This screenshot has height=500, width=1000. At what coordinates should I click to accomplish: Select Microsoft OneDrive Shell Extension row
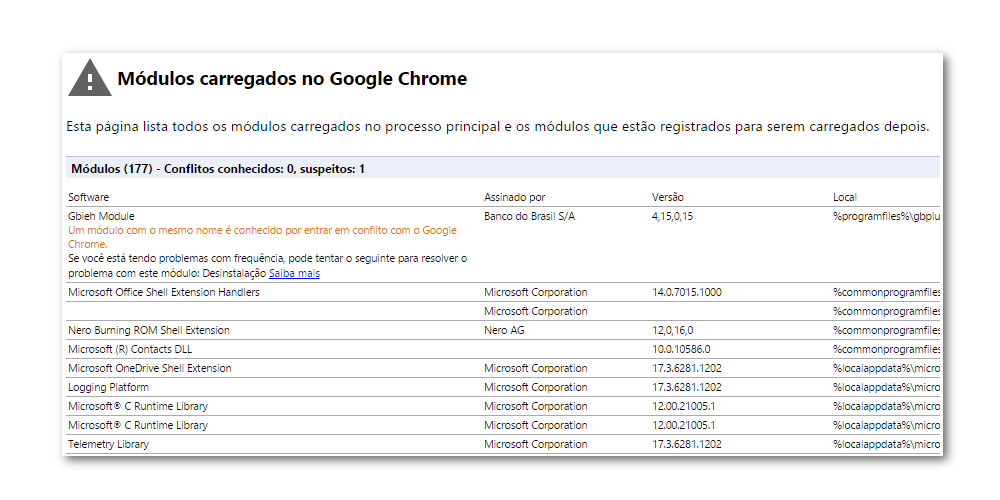[x=149, y=368]
